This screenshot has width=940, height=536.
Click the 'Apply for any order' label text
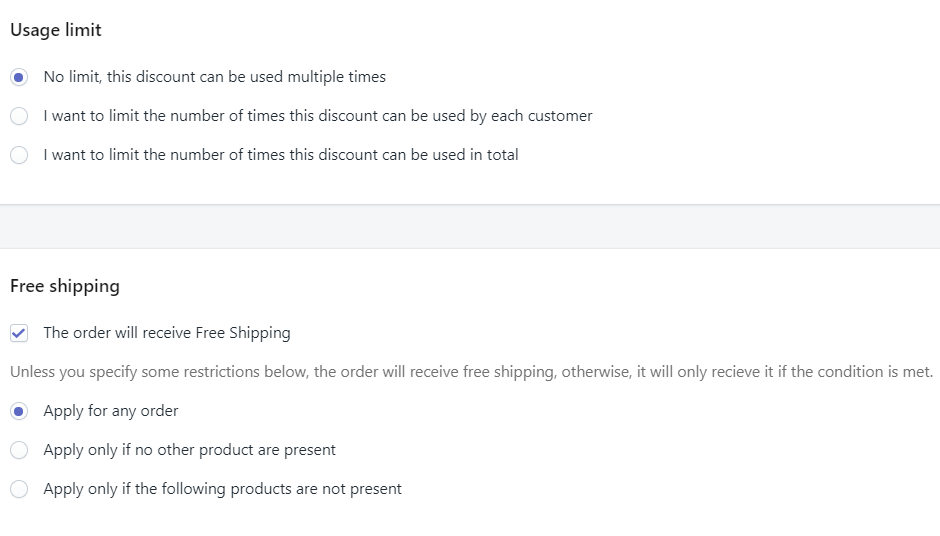[x=111, y=411]
